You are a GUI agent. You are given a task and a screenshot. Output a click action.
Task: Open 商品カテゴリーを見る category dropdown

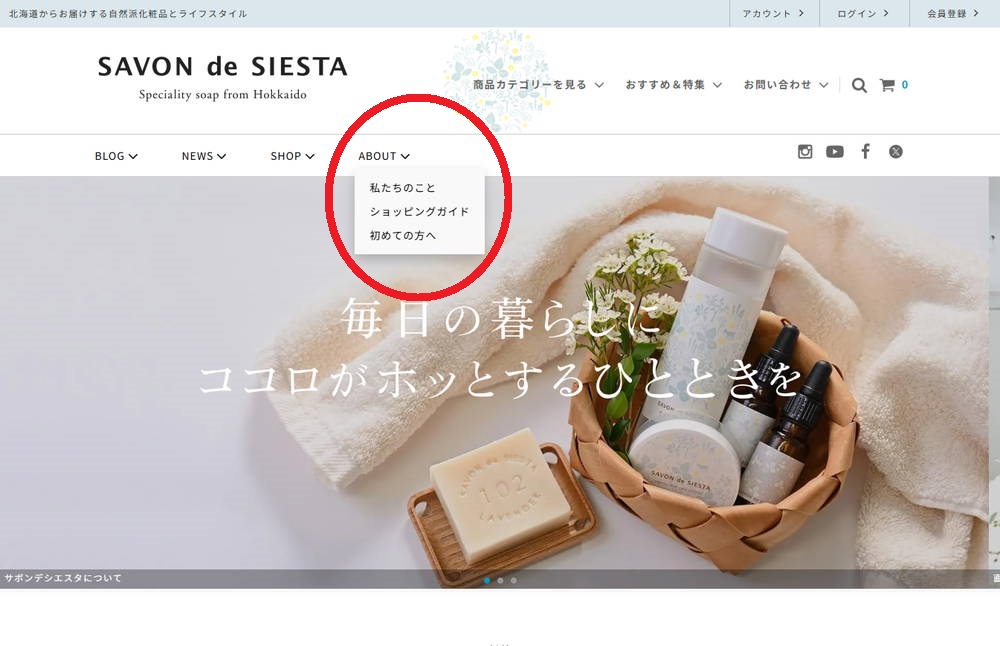[538, 85]
